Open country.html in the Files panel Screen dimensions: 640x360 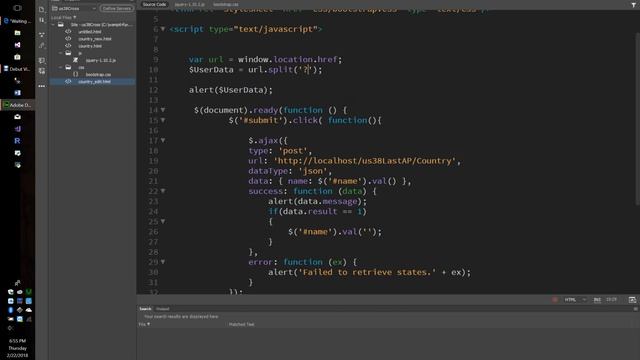[x=90, y=46]
